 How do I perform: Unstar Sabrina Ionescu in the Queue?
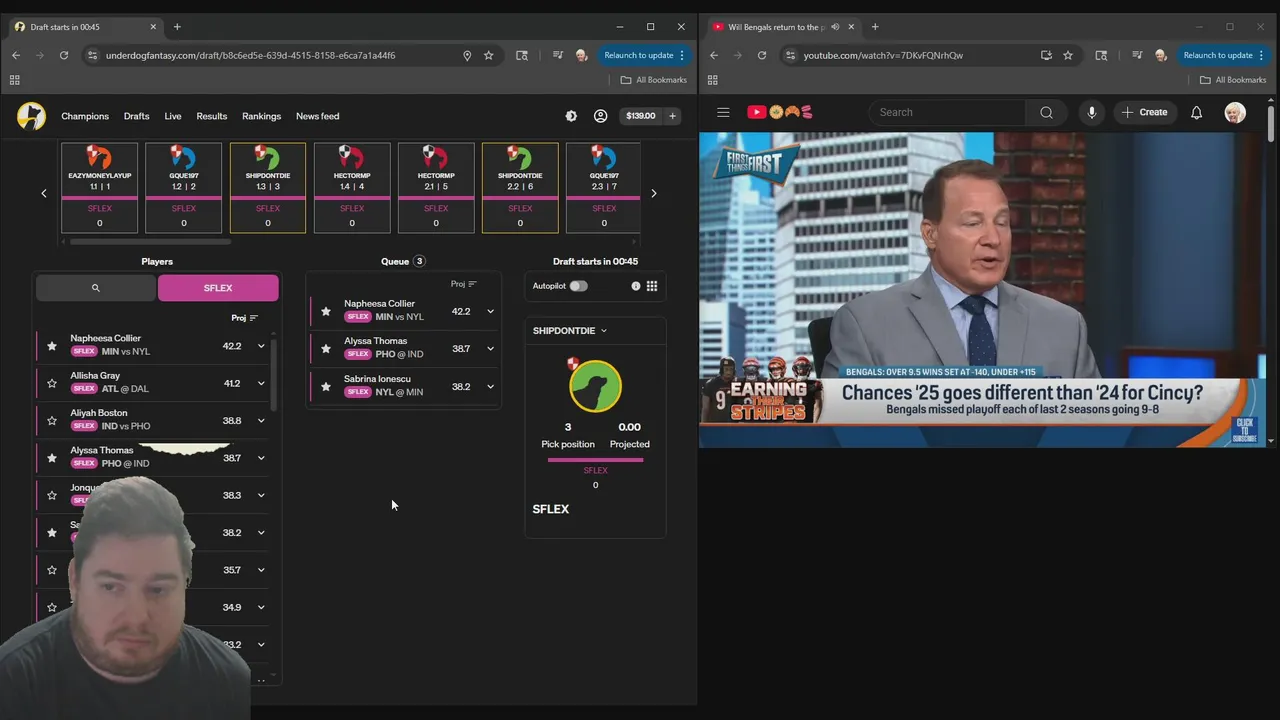(x=325, y=386)
